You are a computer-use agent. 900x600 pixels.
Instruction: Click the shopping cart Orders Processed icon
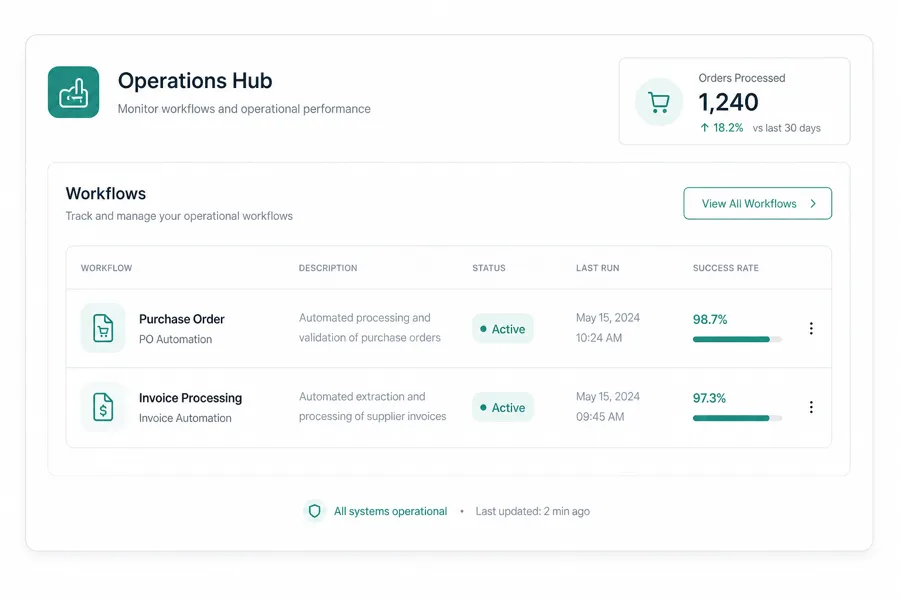click(x=659, y=102)
